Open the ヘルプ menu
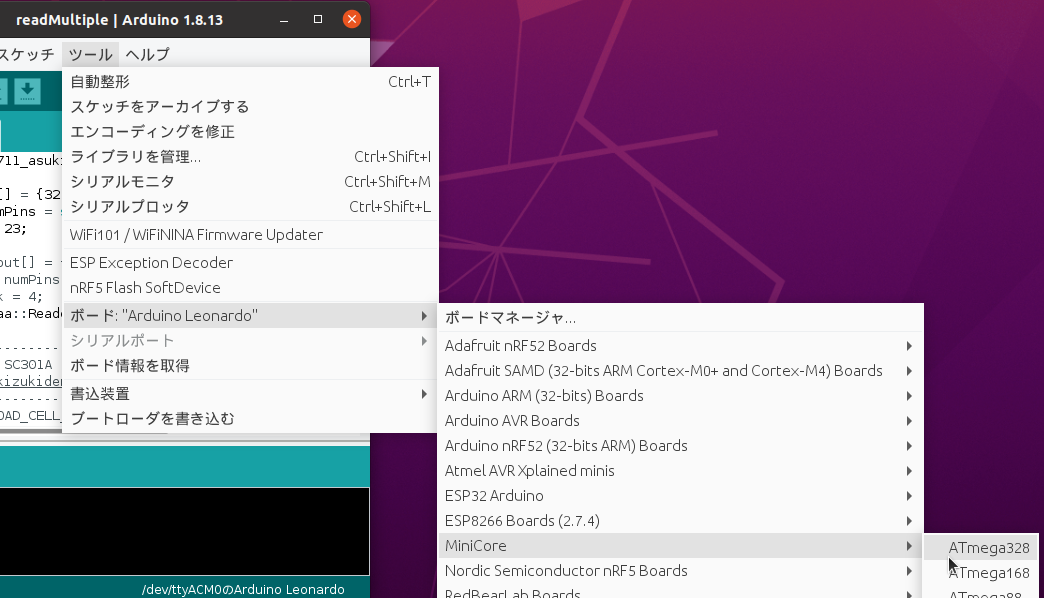This screenshot has width=1044, height=598. click(x=147, y=55)
